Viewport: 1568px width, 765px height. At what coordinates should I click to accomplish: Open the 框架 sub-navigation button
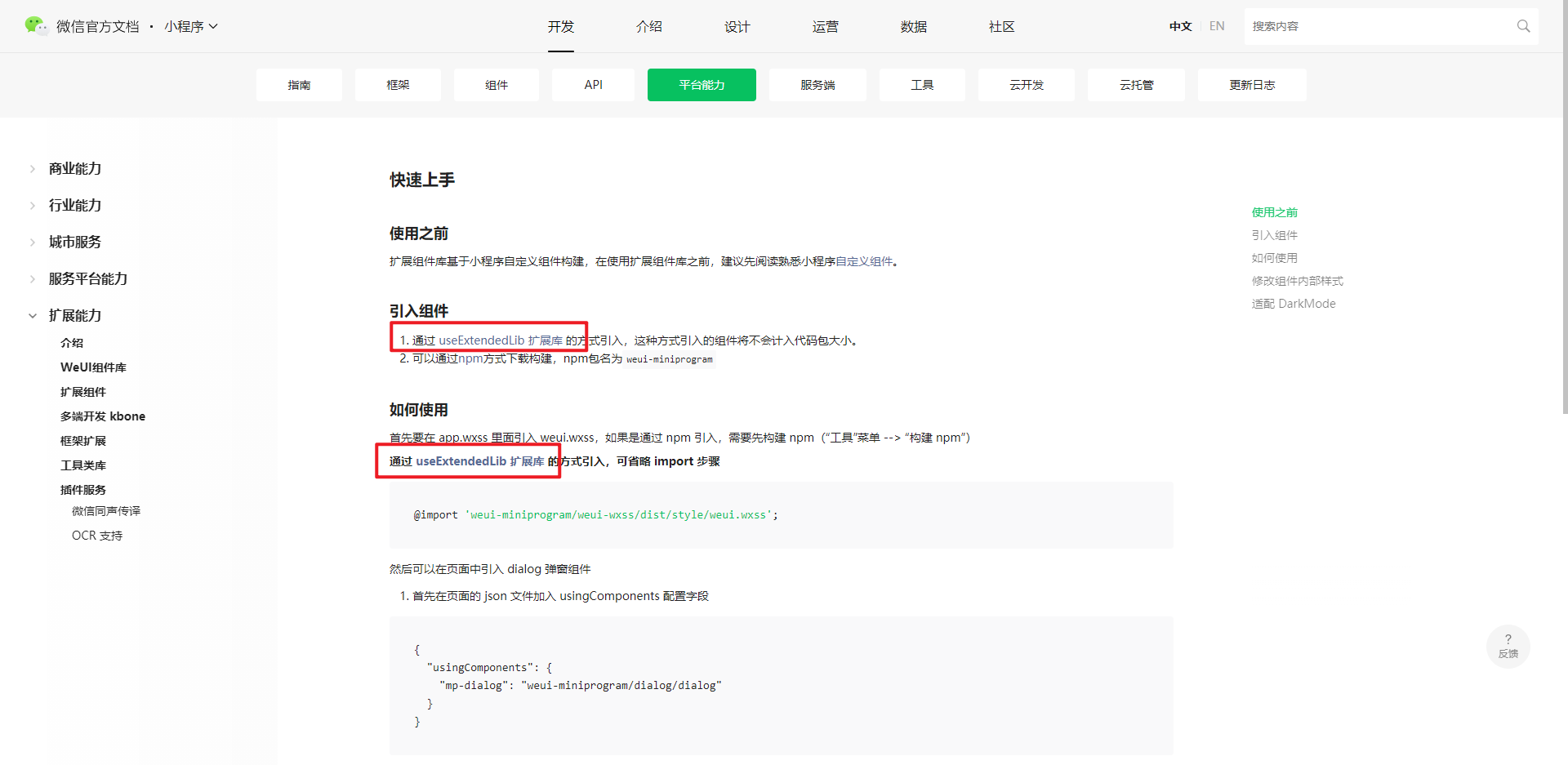click(398, 85)
